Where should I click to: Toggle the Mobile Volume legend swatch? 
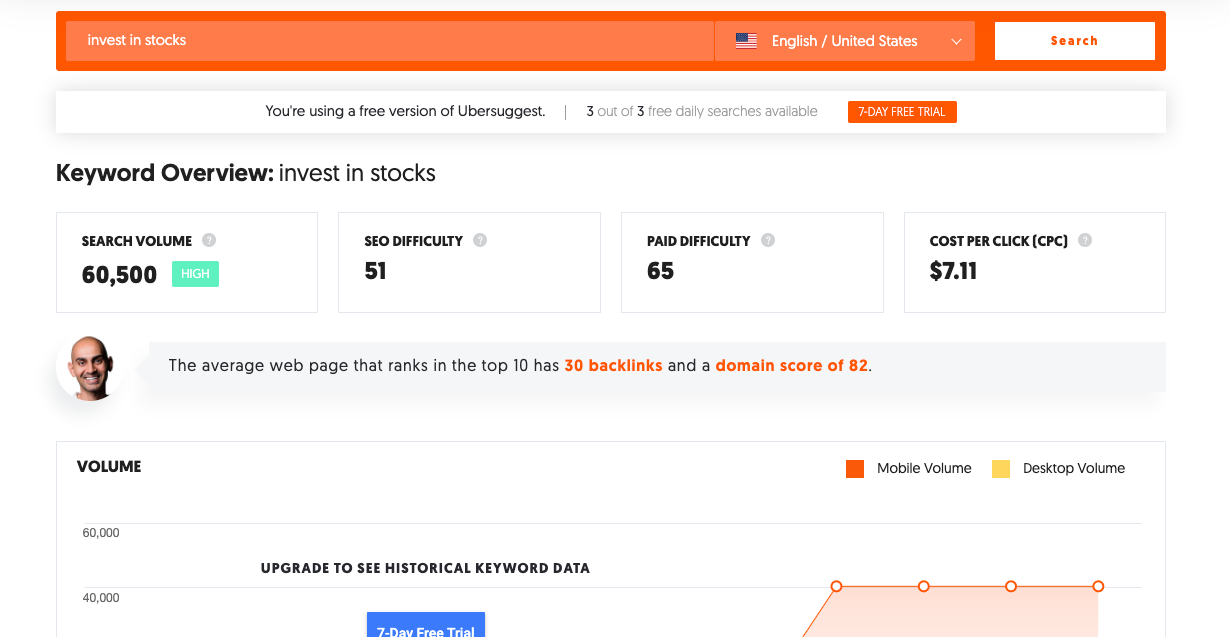[855, 468]
